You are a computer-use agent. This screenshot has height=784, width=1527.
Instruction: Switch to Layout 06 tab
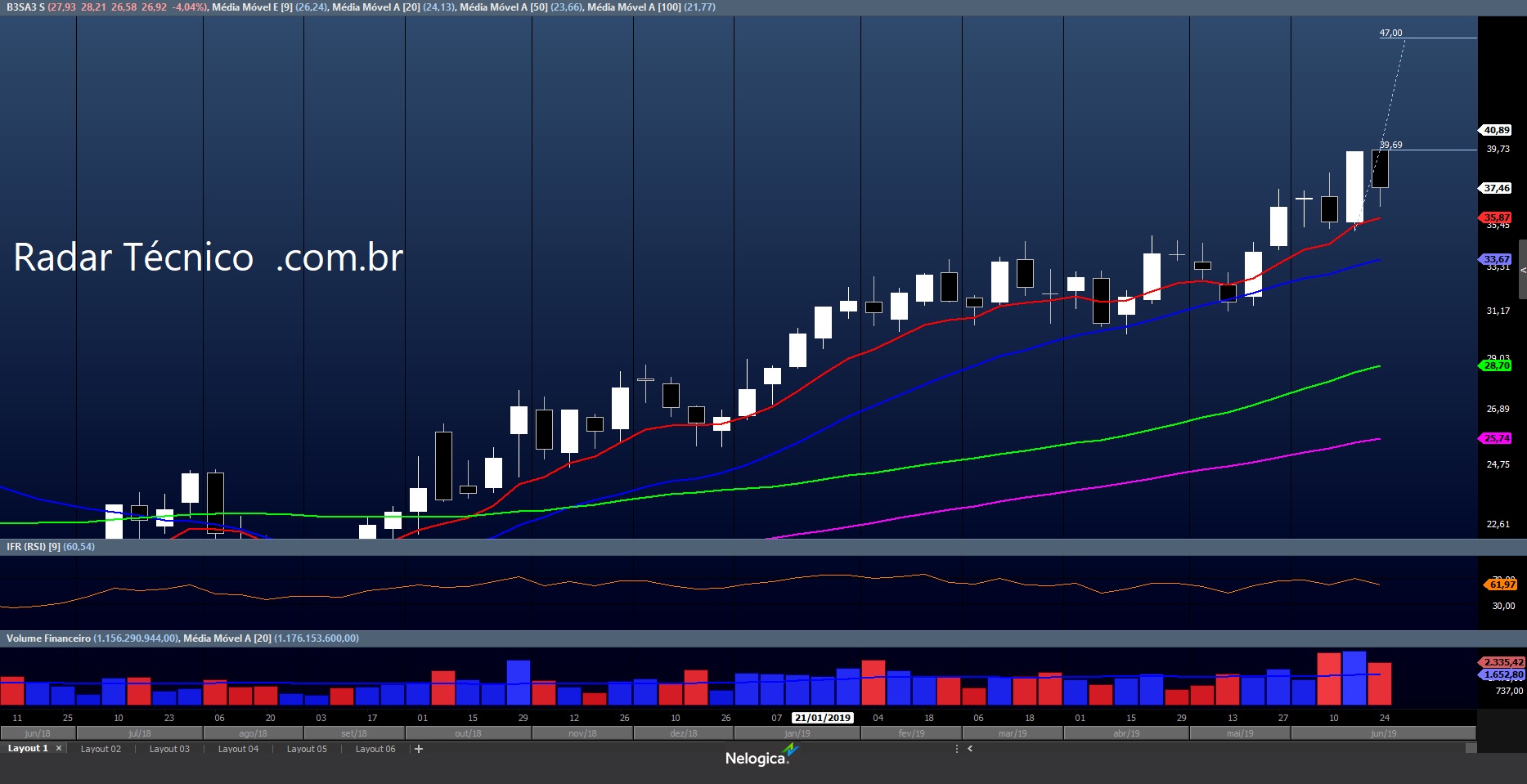pyautogui.click(x=375, y=749)
